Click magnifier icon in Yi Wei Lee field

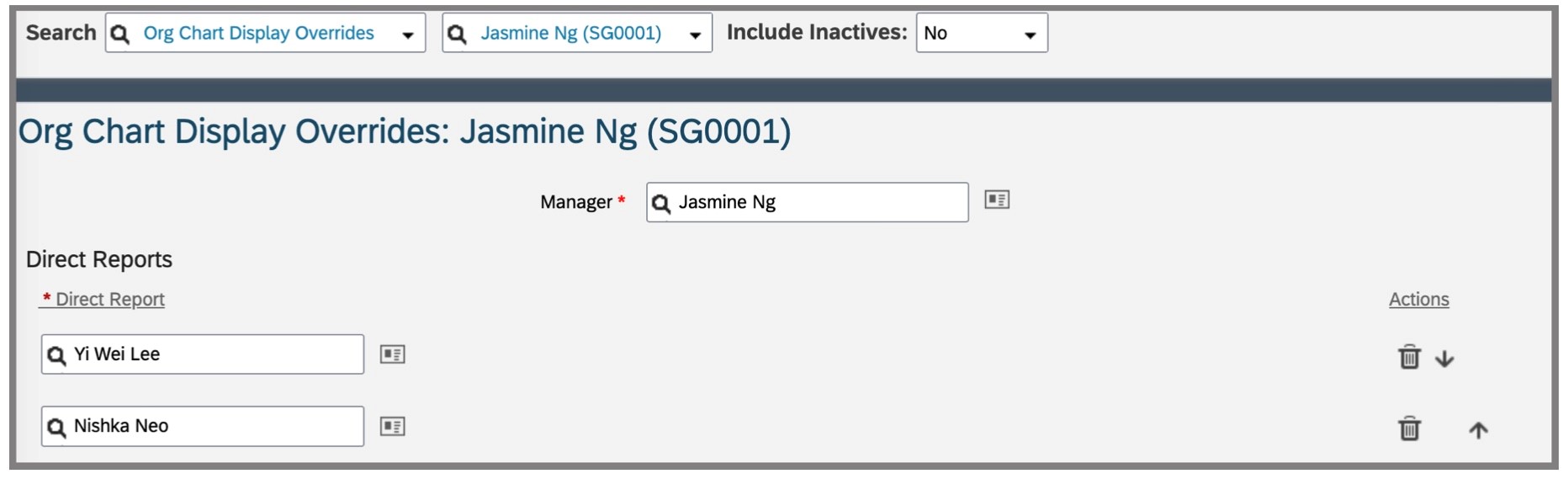[x=56, y=356]
